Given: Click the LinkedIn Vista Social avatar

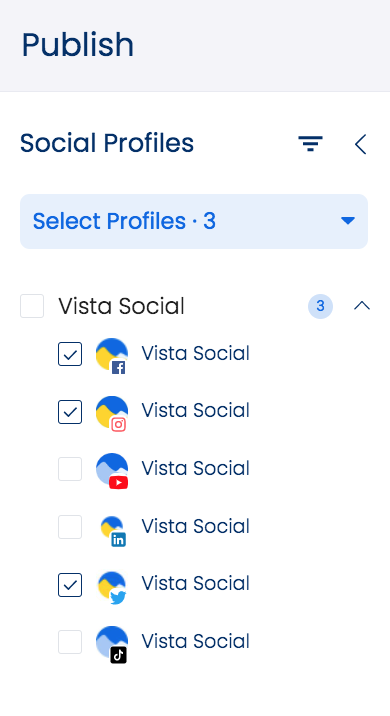Looking at the screenshot, I should (x=113, y=530).
